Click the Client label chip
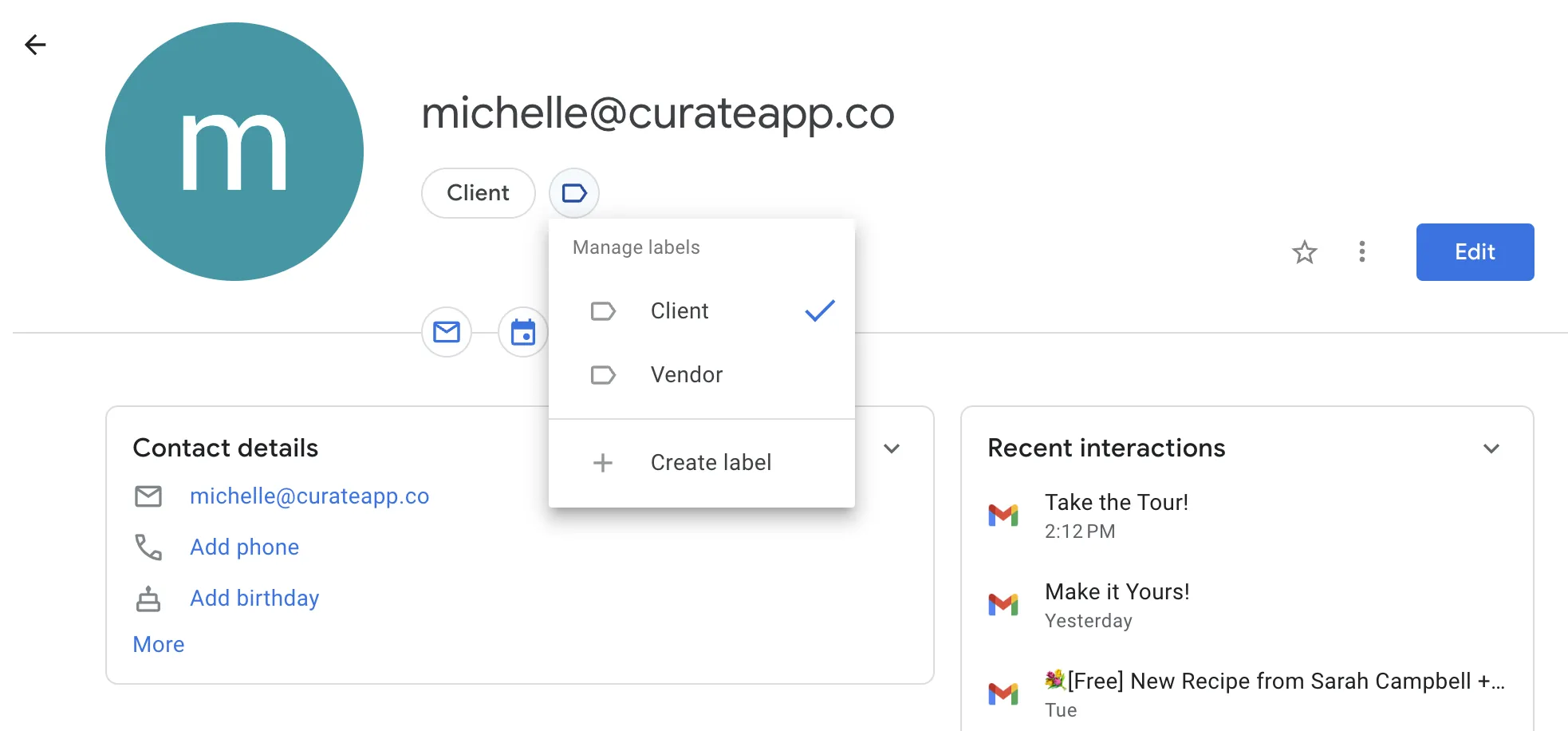The width and height of the screenshot is (1568, 731). 478,193
